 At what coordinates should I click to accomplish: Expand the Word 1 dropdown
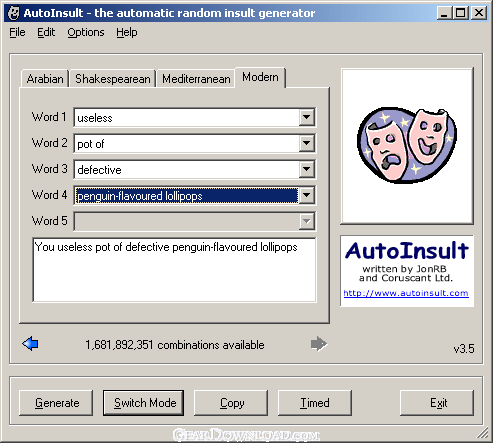point(307,117)
